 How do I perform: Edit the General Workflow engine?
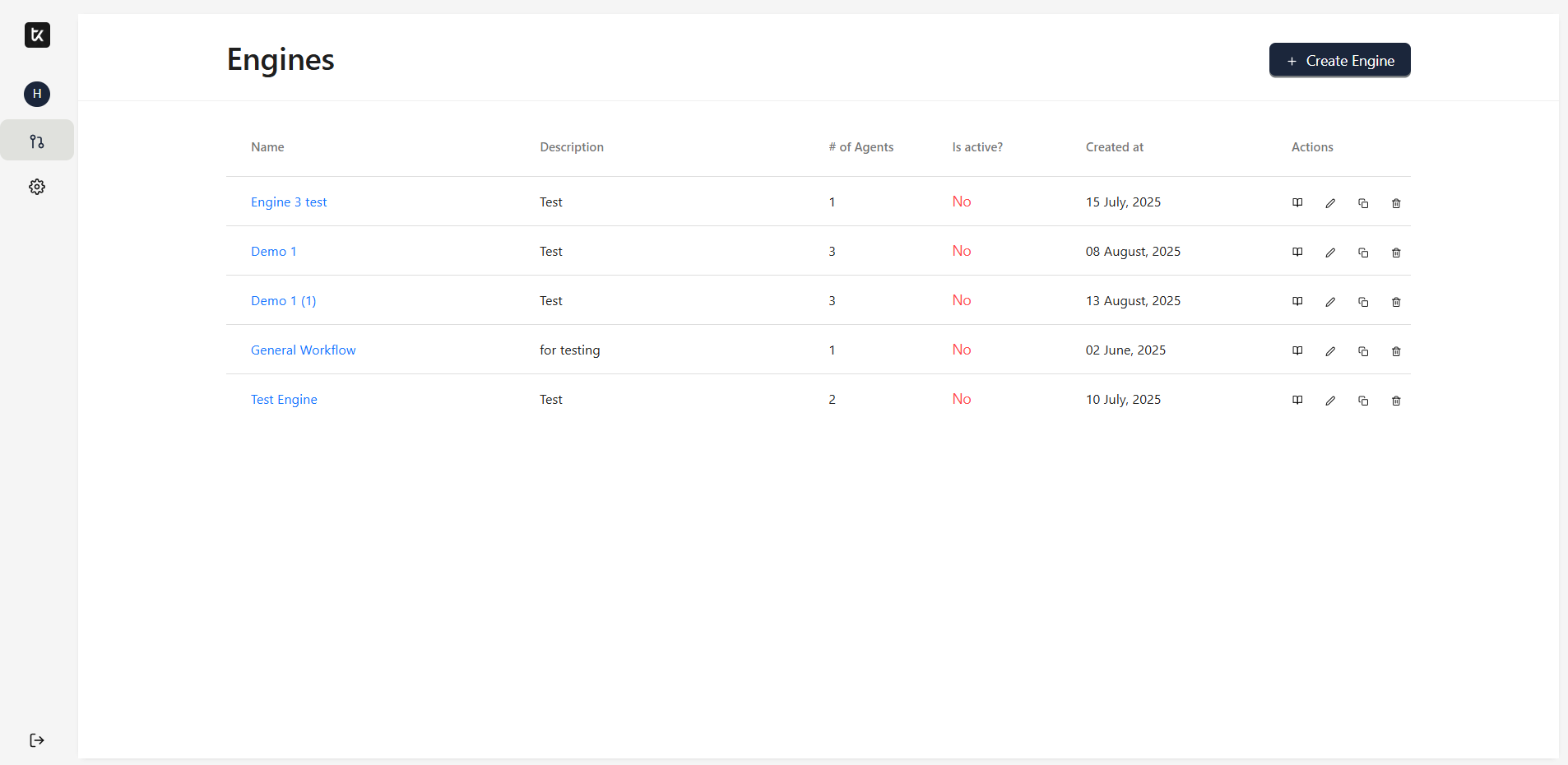pos(1330,351)
